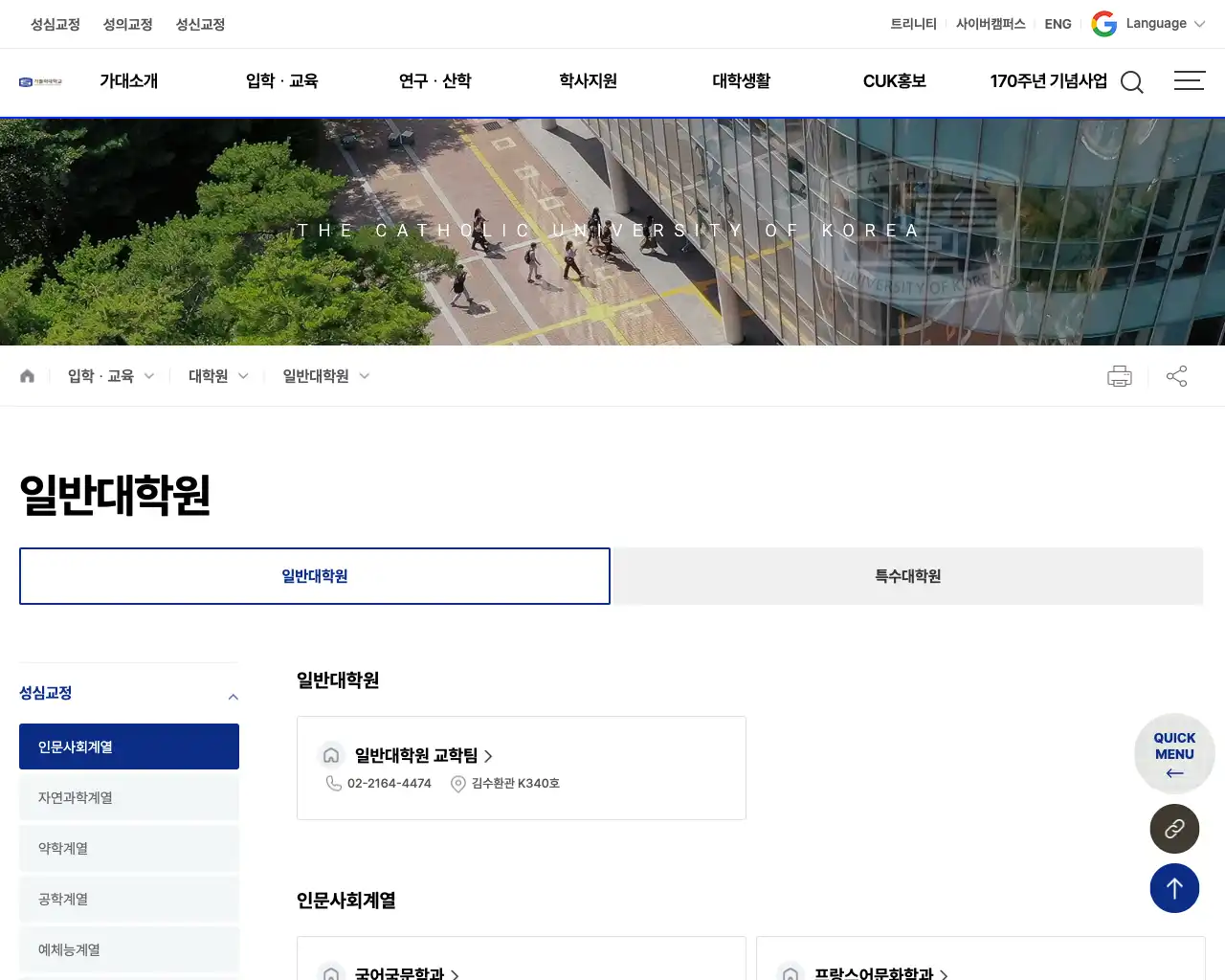
Task: Open the 국어국문학과 department link
Action: pos(407,972)
